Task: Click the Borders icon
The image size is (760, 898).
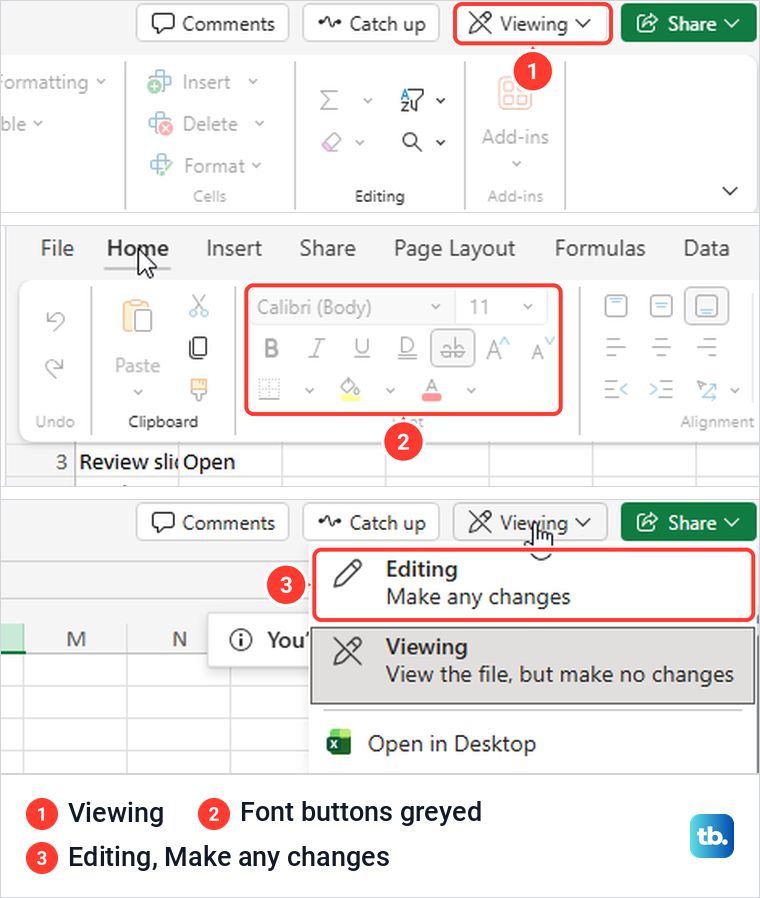Action: coord(269,389)
